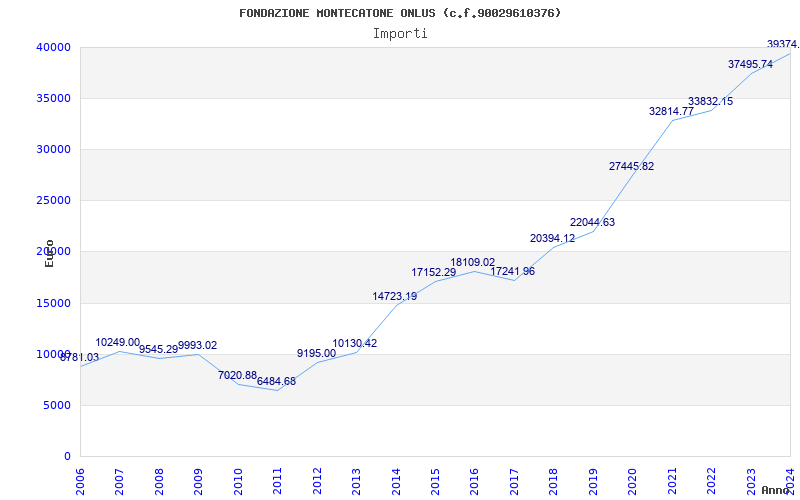Click x-axis year 2017
Viewport: 800px width, 500px height.
tap(514, 481)
